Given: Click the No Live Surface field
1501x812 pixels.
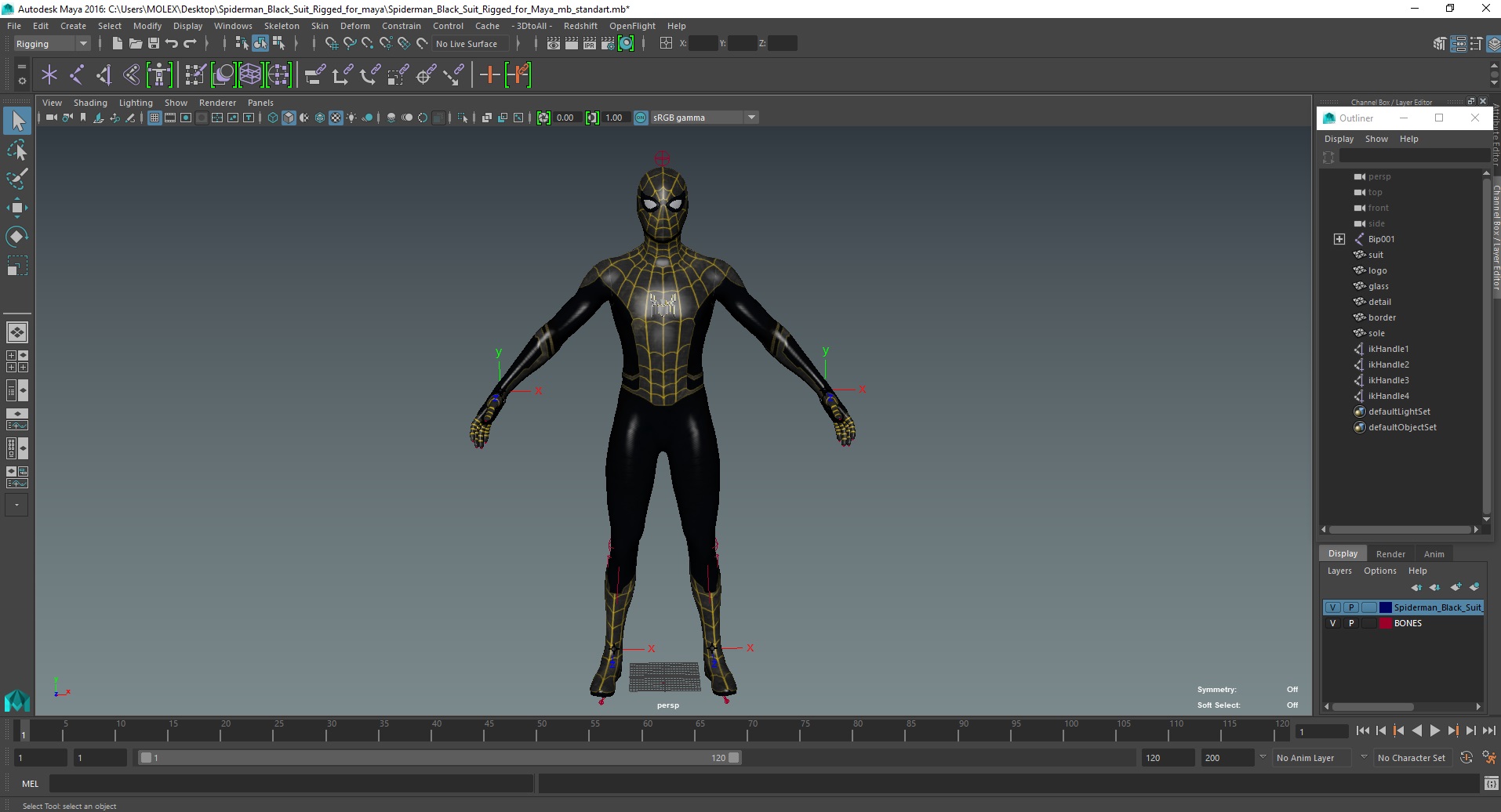Looking at the screenshot, I should 470,44.
